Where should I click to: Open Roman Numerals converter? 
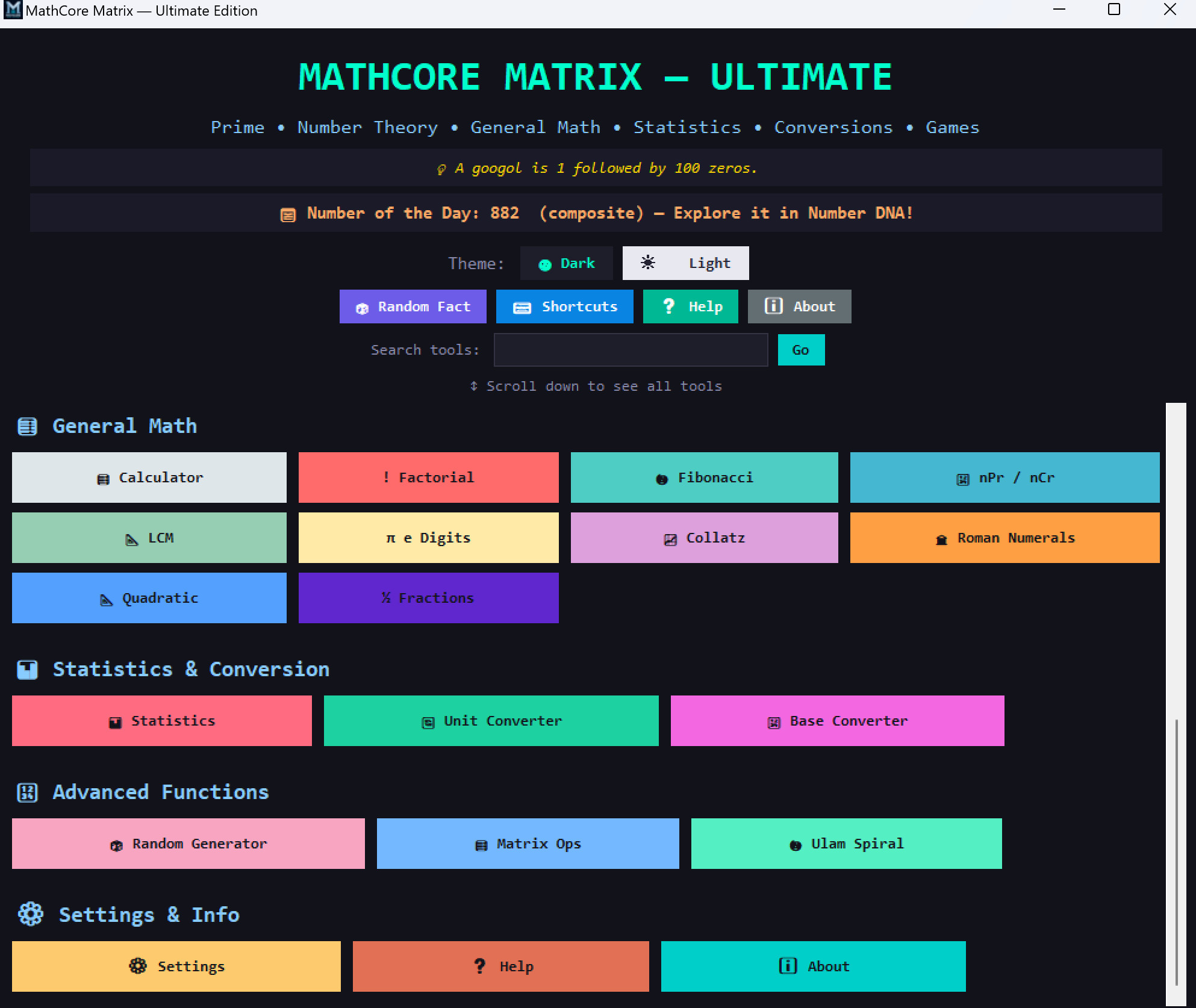[1005, 538]
